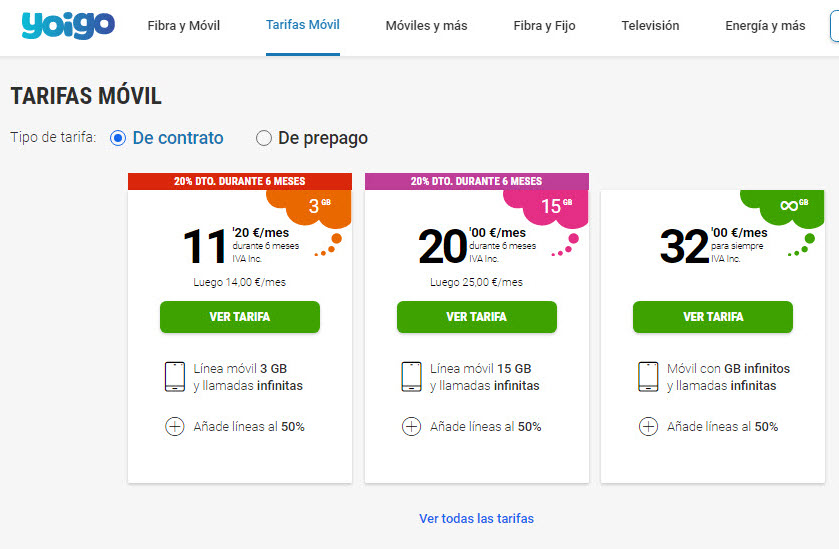This screenshot has width=839, height=549.
Task: Click the phone icon for infinite GB plan
Action: click(648, 377)
